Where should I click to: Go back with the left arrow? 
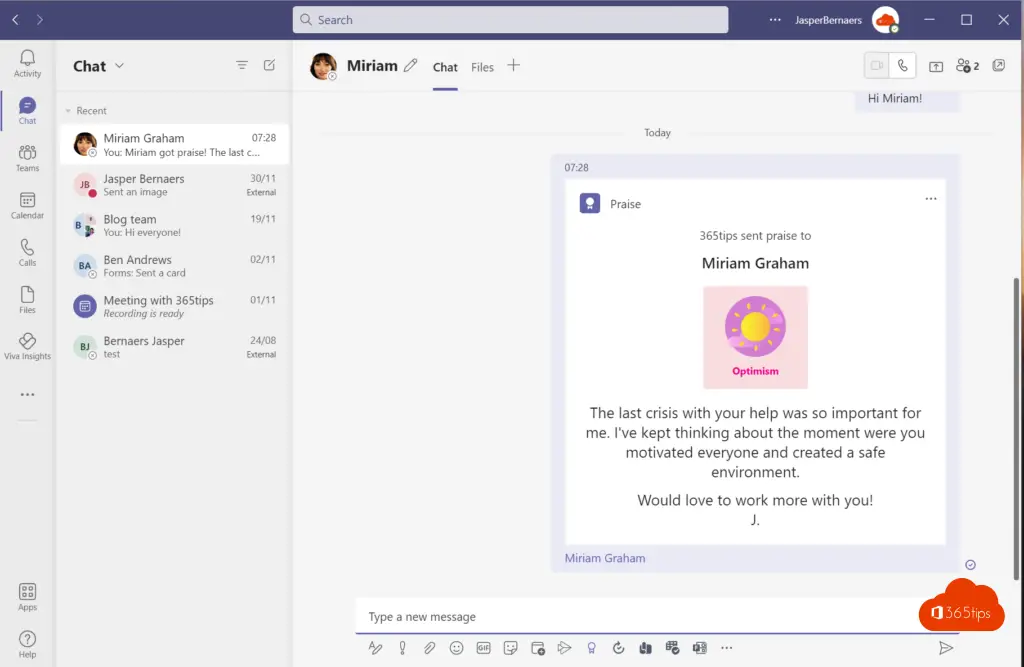click(x=16, y=20)
